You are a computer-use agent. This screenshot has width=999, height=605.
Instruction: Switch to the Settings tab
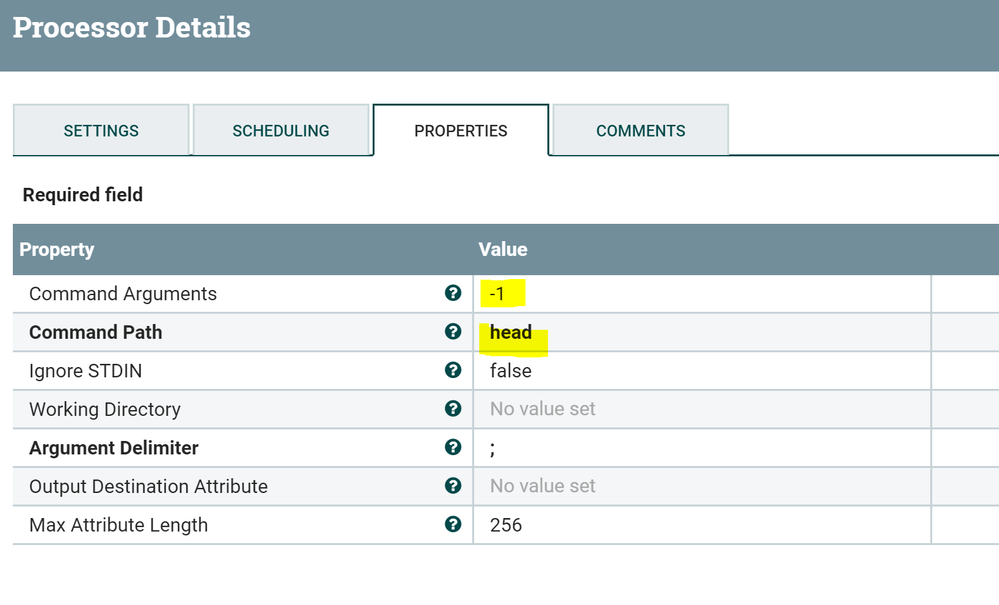pyautogui.click(x=101, y=131)
